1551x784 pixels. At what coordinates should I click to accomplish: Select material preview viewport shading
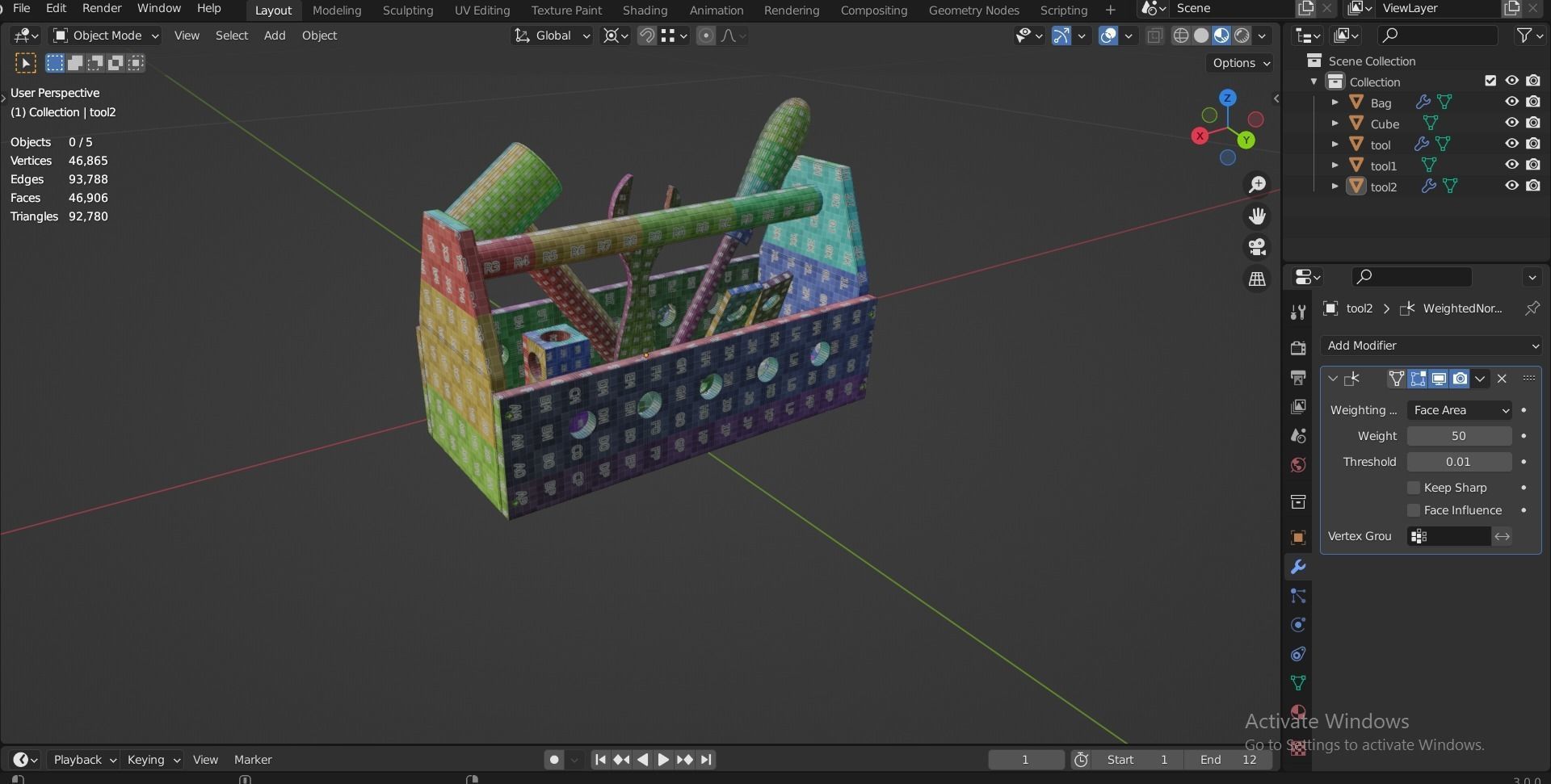pos(1221,36)
